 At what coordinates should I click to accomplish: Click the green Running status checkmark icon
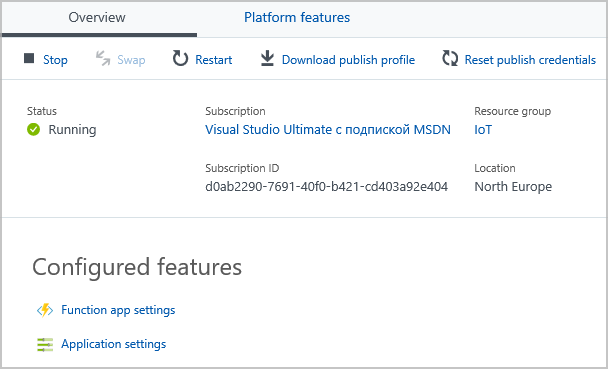(x=34, y=129)
